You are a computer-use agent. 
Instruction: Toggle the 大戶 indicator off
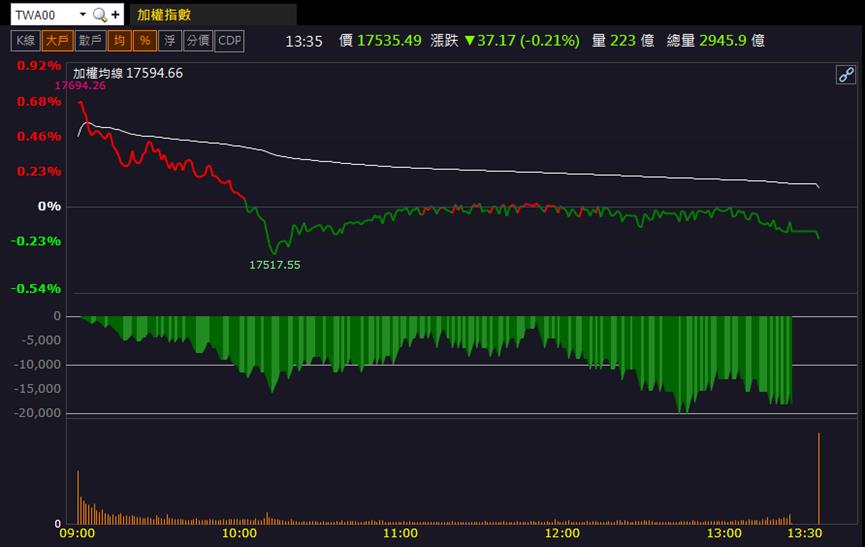[x=57, y=41]
